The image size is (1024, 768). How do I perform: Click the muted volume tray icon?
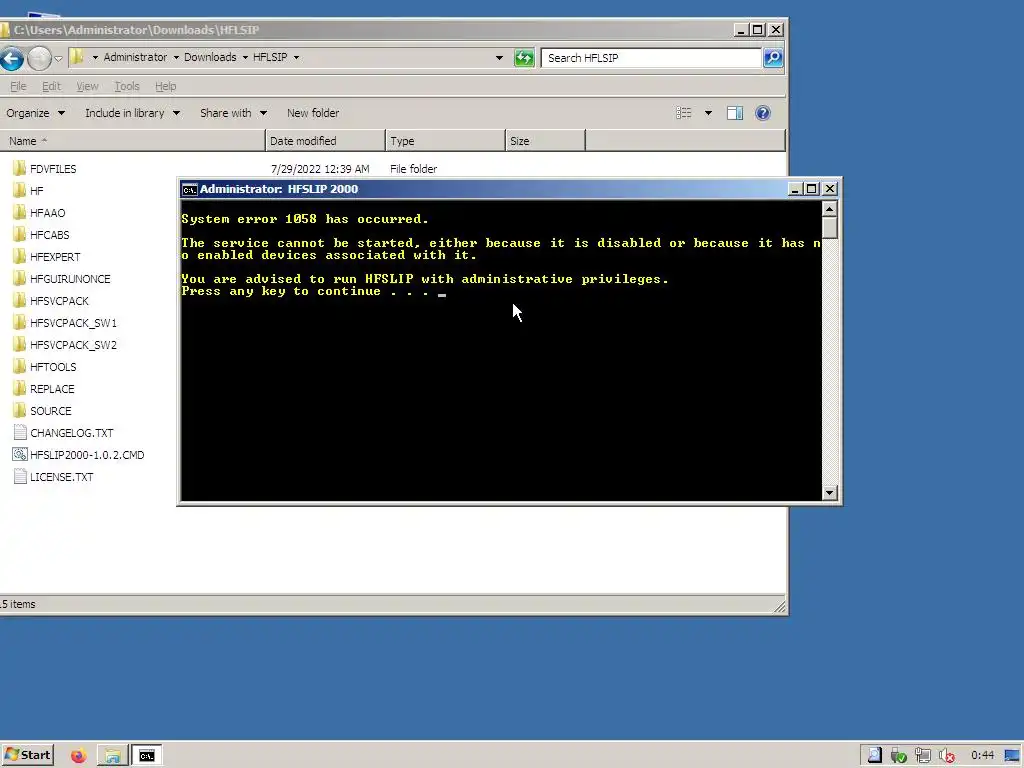[x=947, y=756]
